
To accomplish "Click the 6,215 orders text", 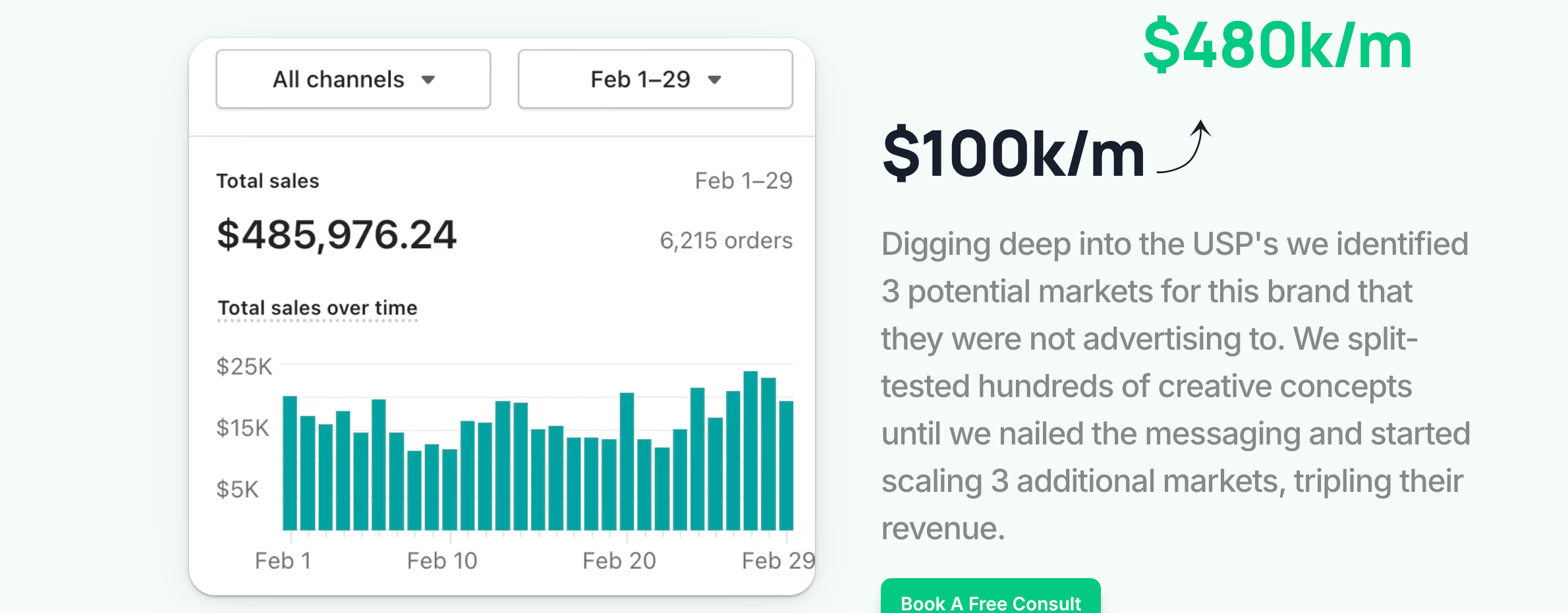I will (x=726, y=241).
